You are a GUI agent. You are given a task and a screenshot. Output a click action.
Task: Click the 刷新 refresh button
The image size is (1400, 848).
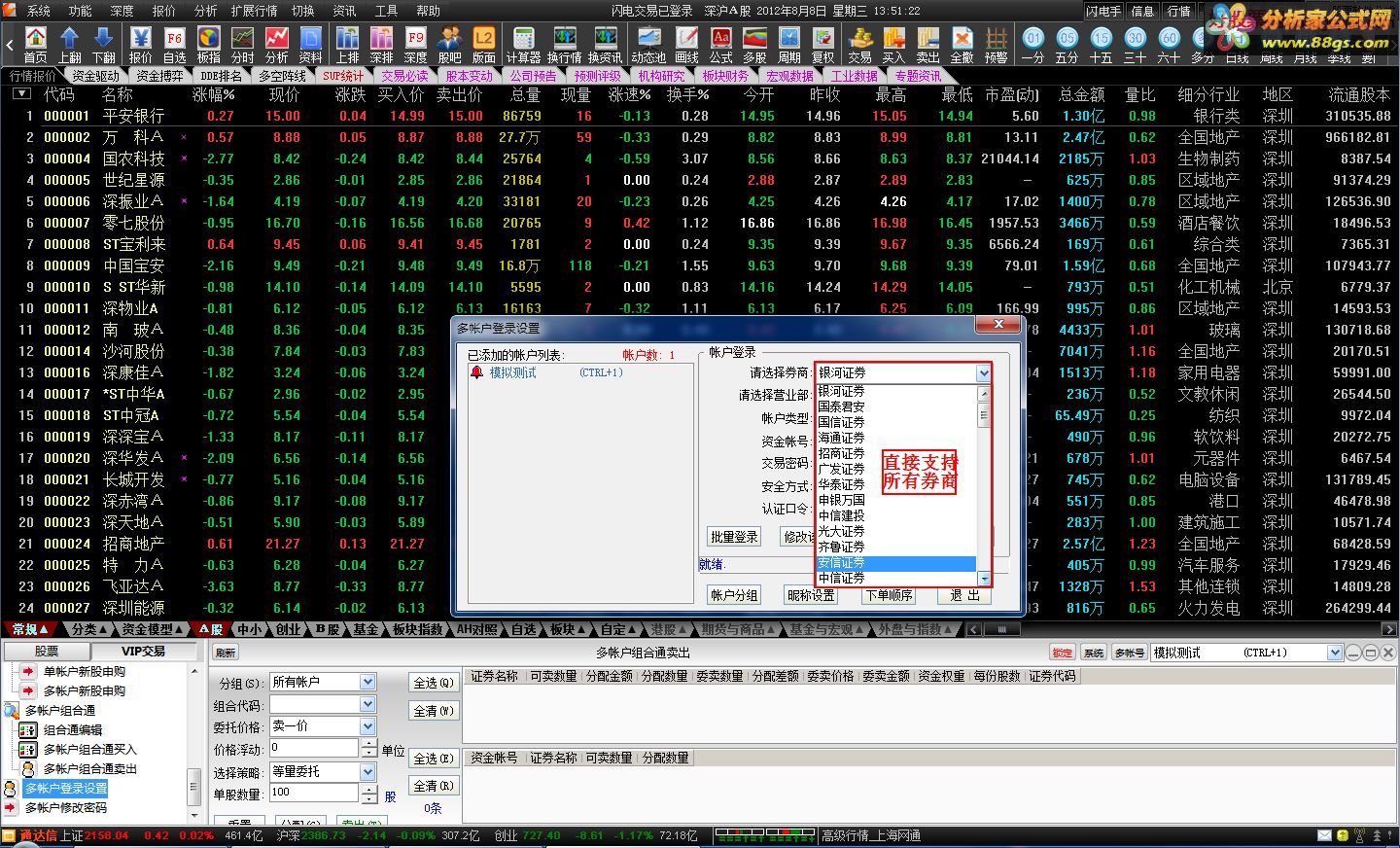point(226,653)
